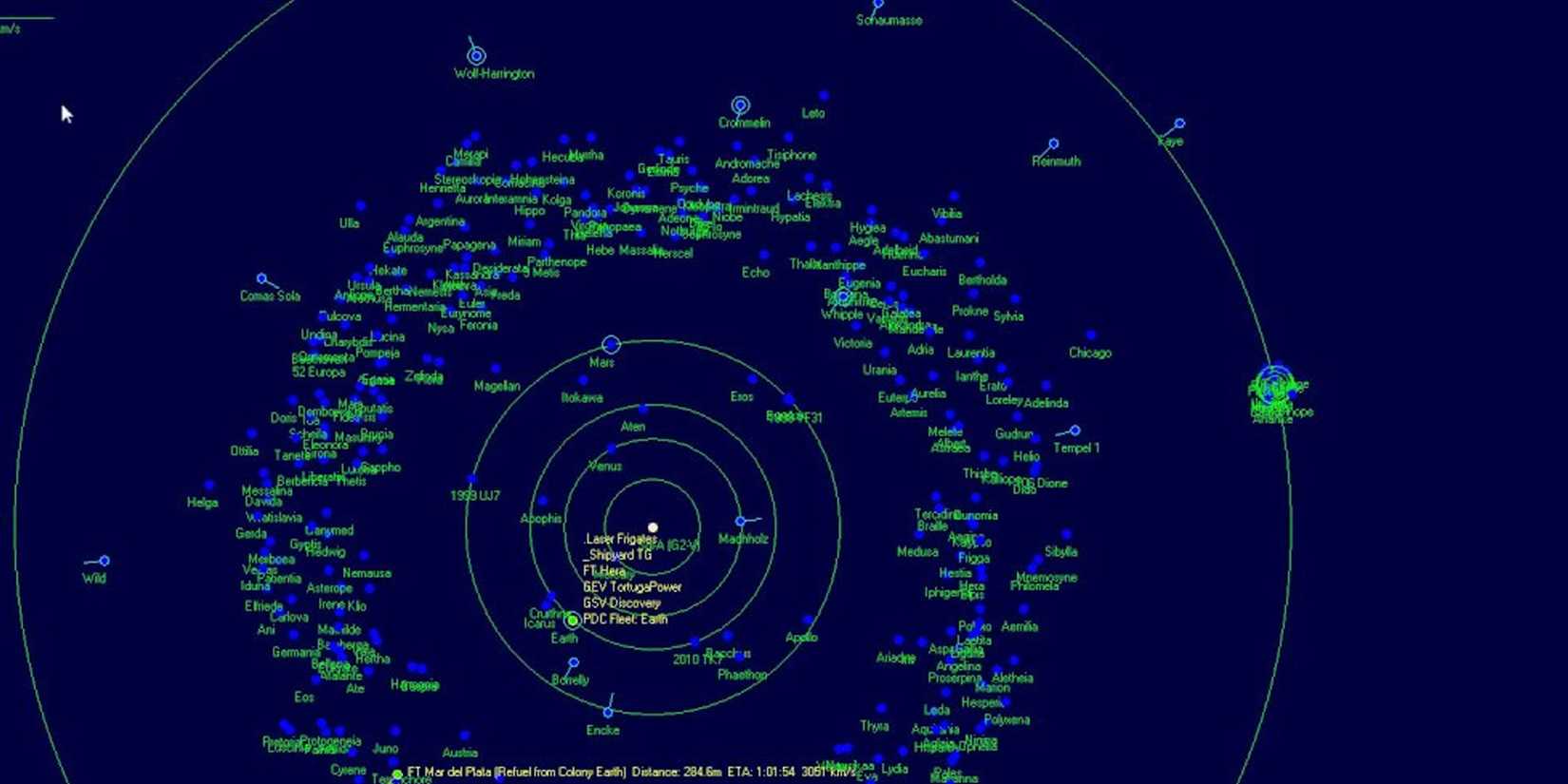Click the Reinmuth comet marker

pos(1054,144)
